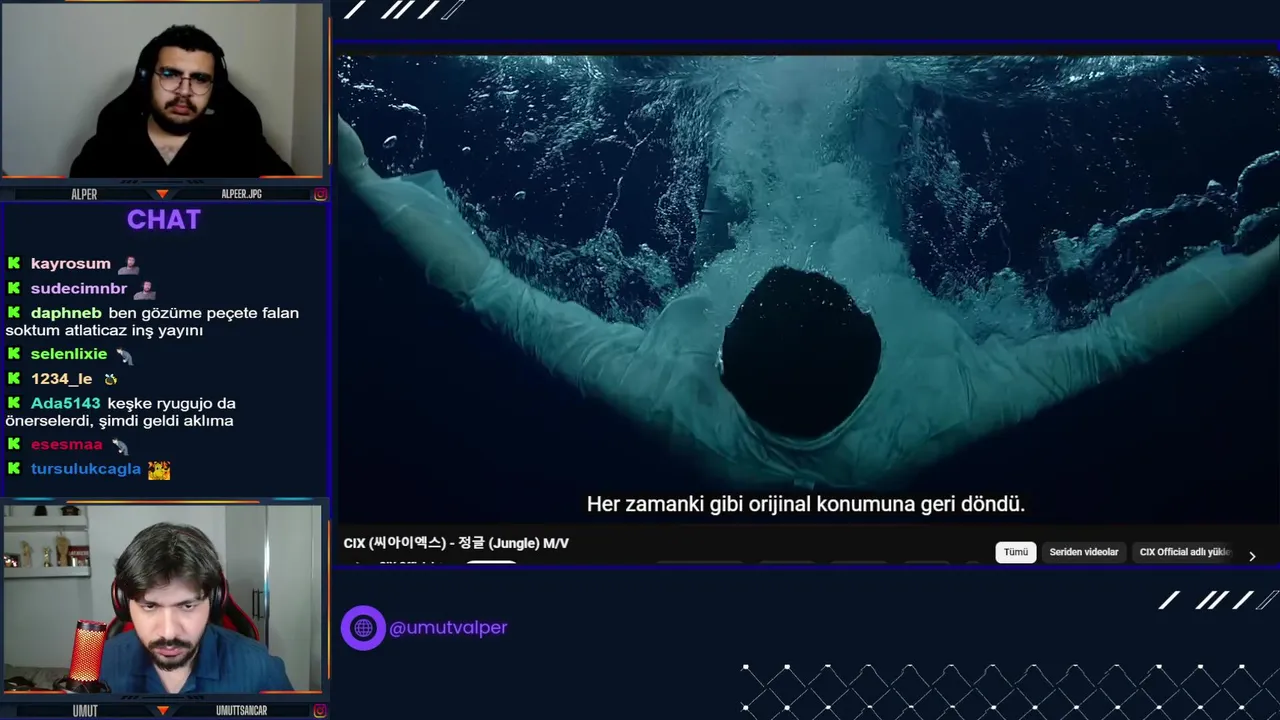1280x720 pixels.
Task: Open the @umutvalper handle link
Action: tap(448, 628)
